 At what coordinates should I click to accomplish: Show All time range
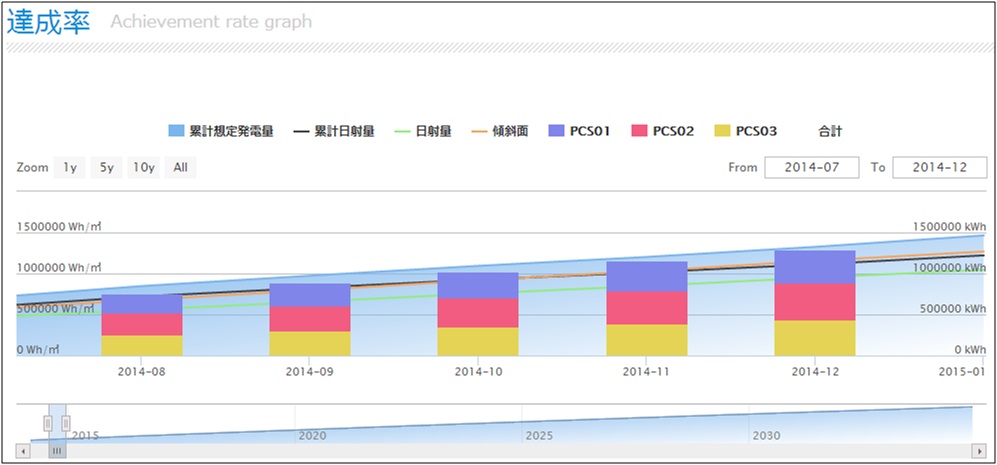click(x=181, y=168)
